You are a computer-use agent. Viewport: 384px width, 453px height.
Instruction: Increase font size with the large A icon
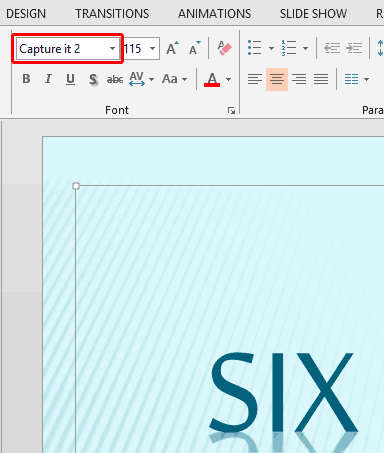[172, 48]
